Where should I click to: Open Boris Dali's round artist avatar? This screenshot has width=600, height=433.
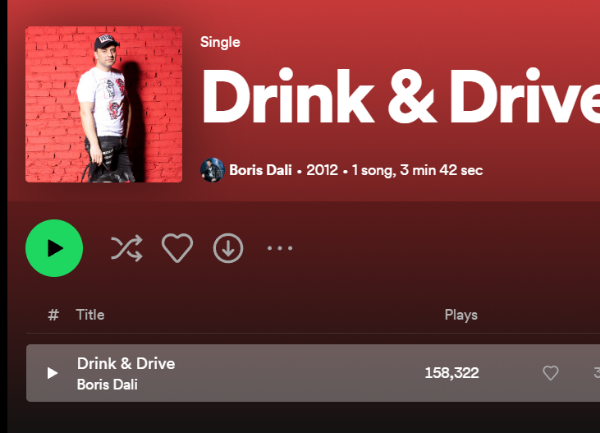[x=212, y=170]
